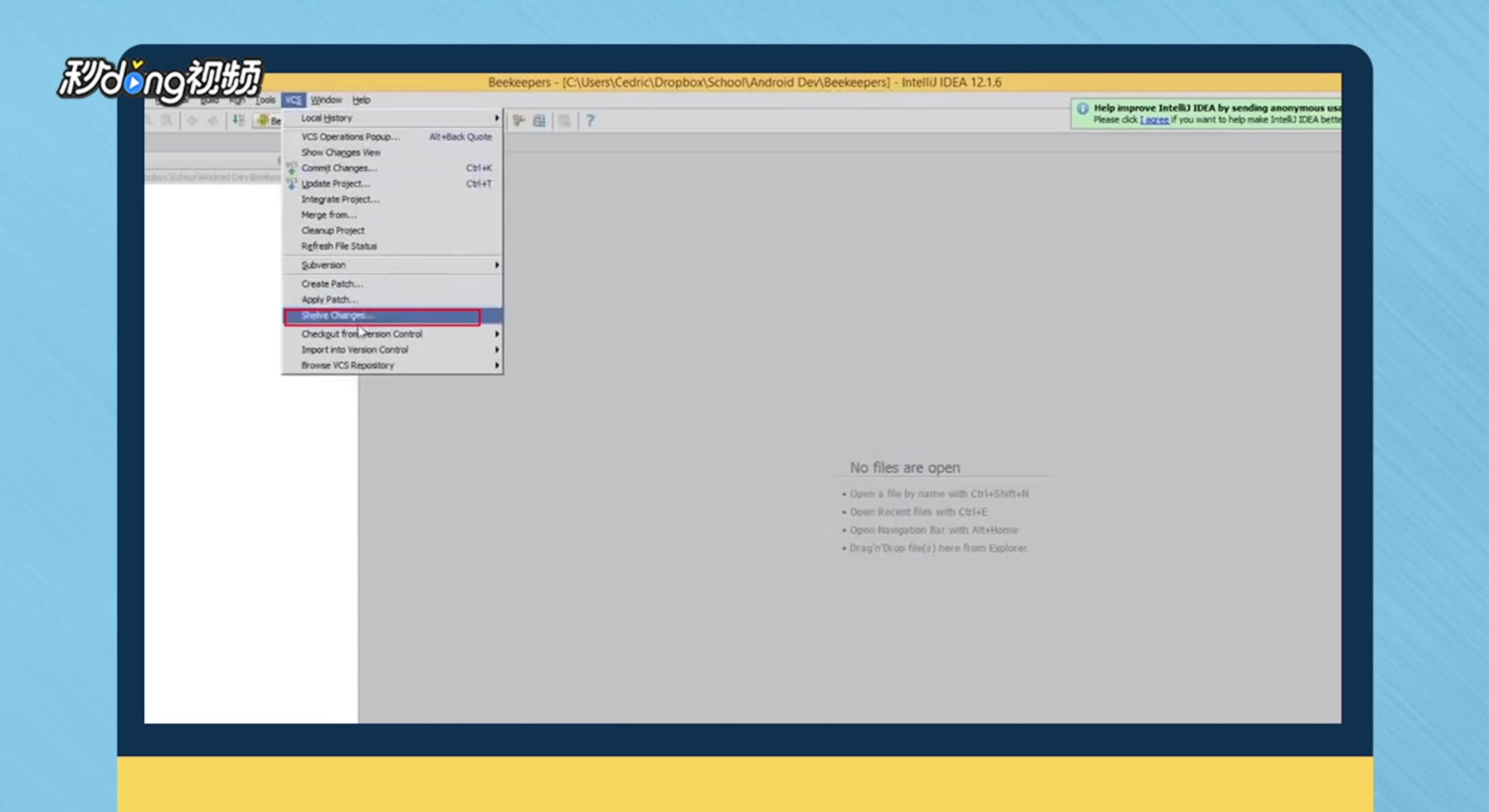Click the Open Recent files hint
This screenshot has height=812, width=1489.
point(919,512)
